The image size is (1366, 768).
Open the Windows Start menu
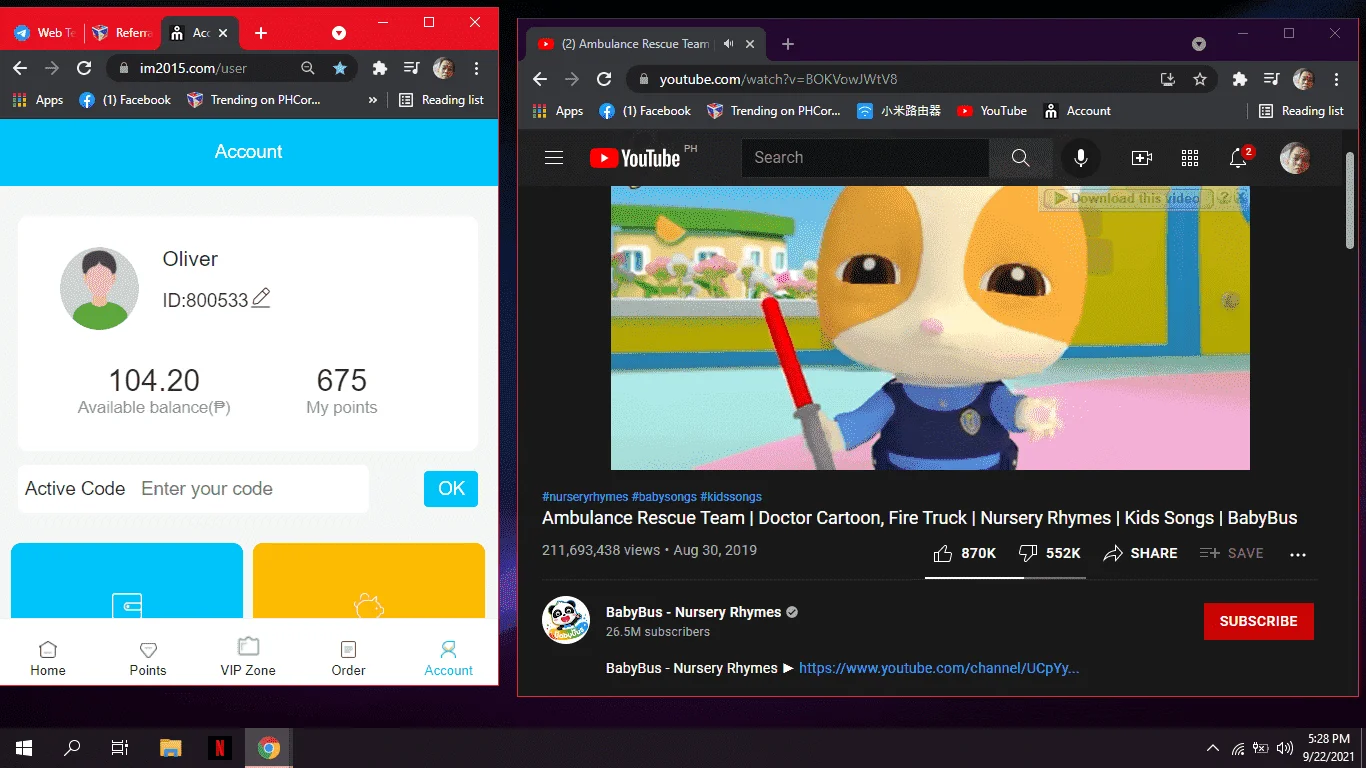(x=24, y=748)
